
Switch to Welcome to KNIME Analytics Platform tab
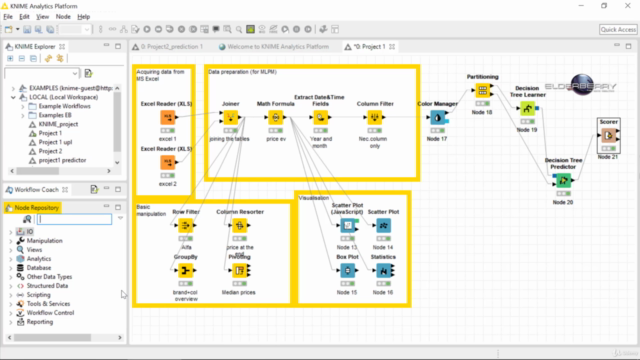coord(274,47)
